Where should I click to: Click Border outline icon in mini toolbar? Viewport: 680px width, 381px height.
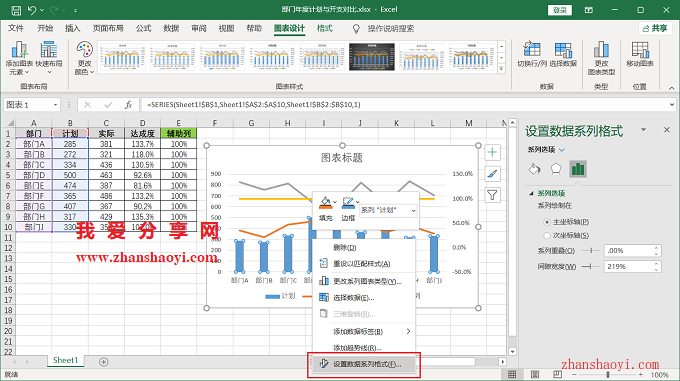pyautogui.click(x=348, y=202)
